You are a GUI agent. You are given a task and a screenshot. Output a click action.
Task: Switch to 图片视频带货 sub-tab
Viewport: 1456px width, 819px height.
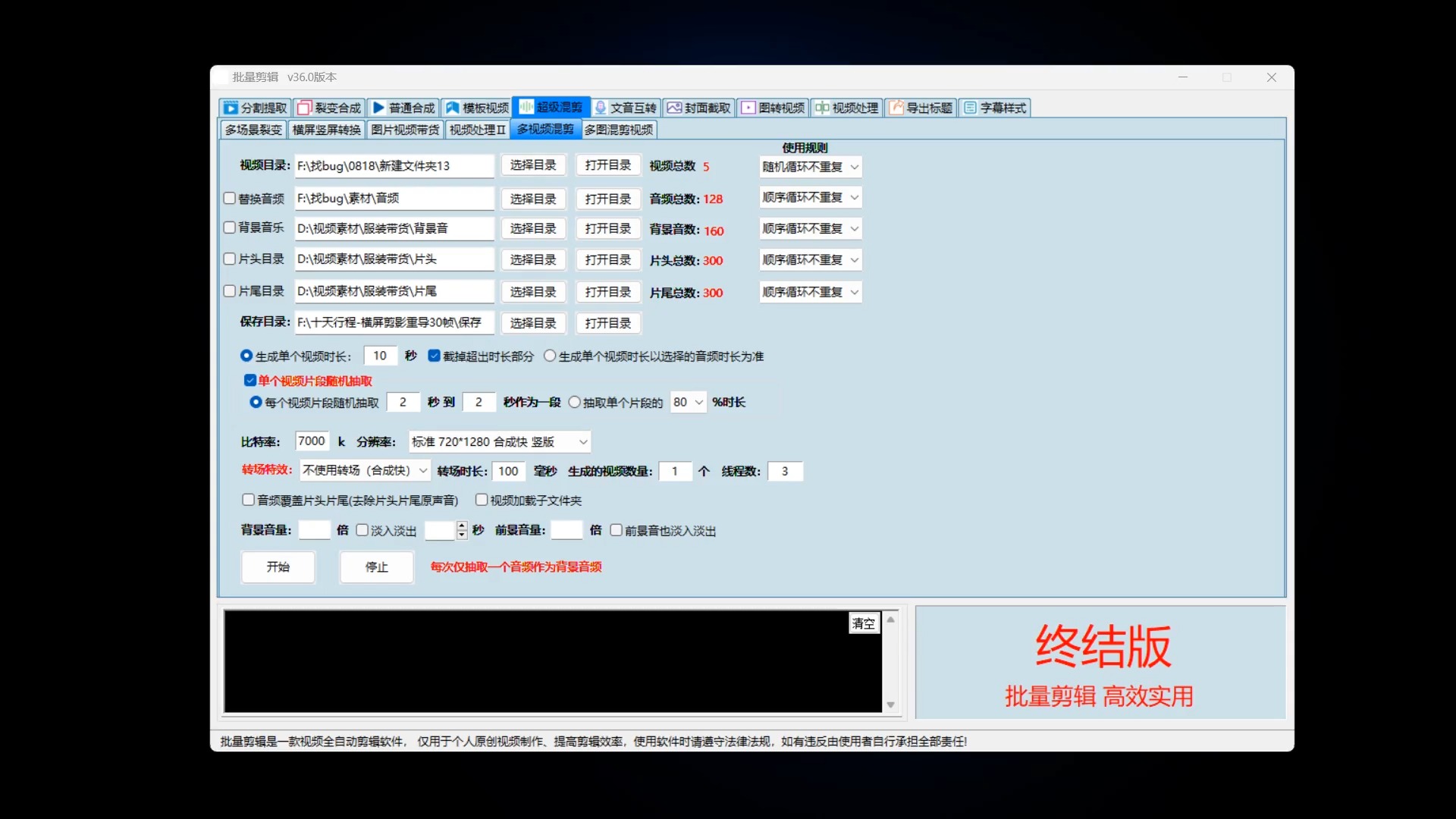pyautogui.click(x=405, y=130)
